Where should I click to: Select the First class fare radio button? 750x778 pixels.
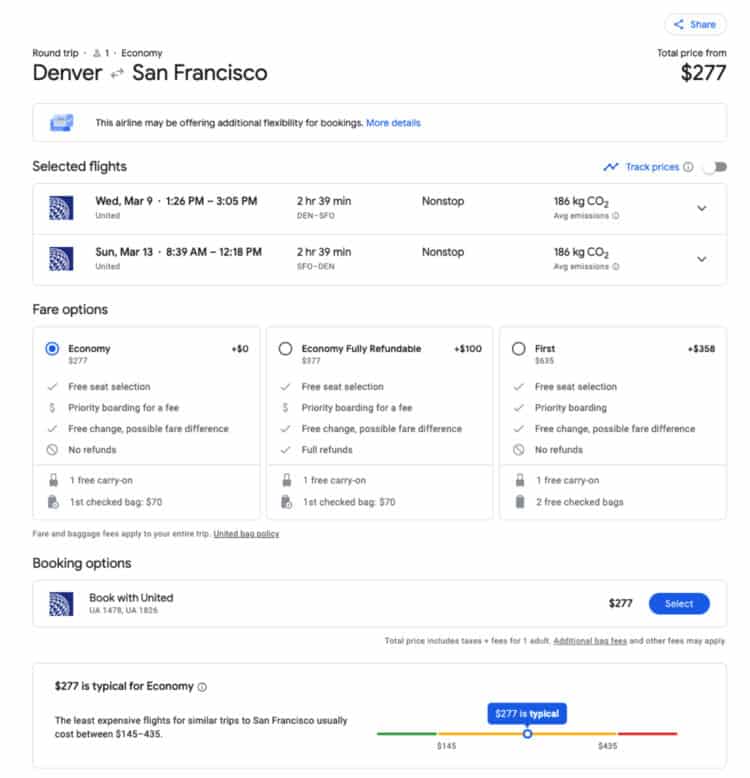(518, 349)
